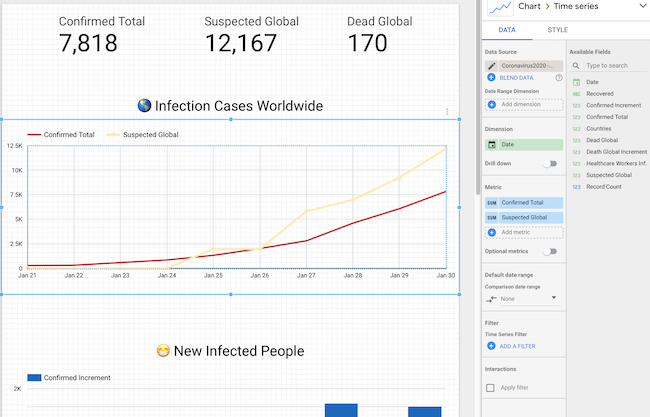Select the Recovered available field
This screenshot has height=417, width=650.
point(599,94)
